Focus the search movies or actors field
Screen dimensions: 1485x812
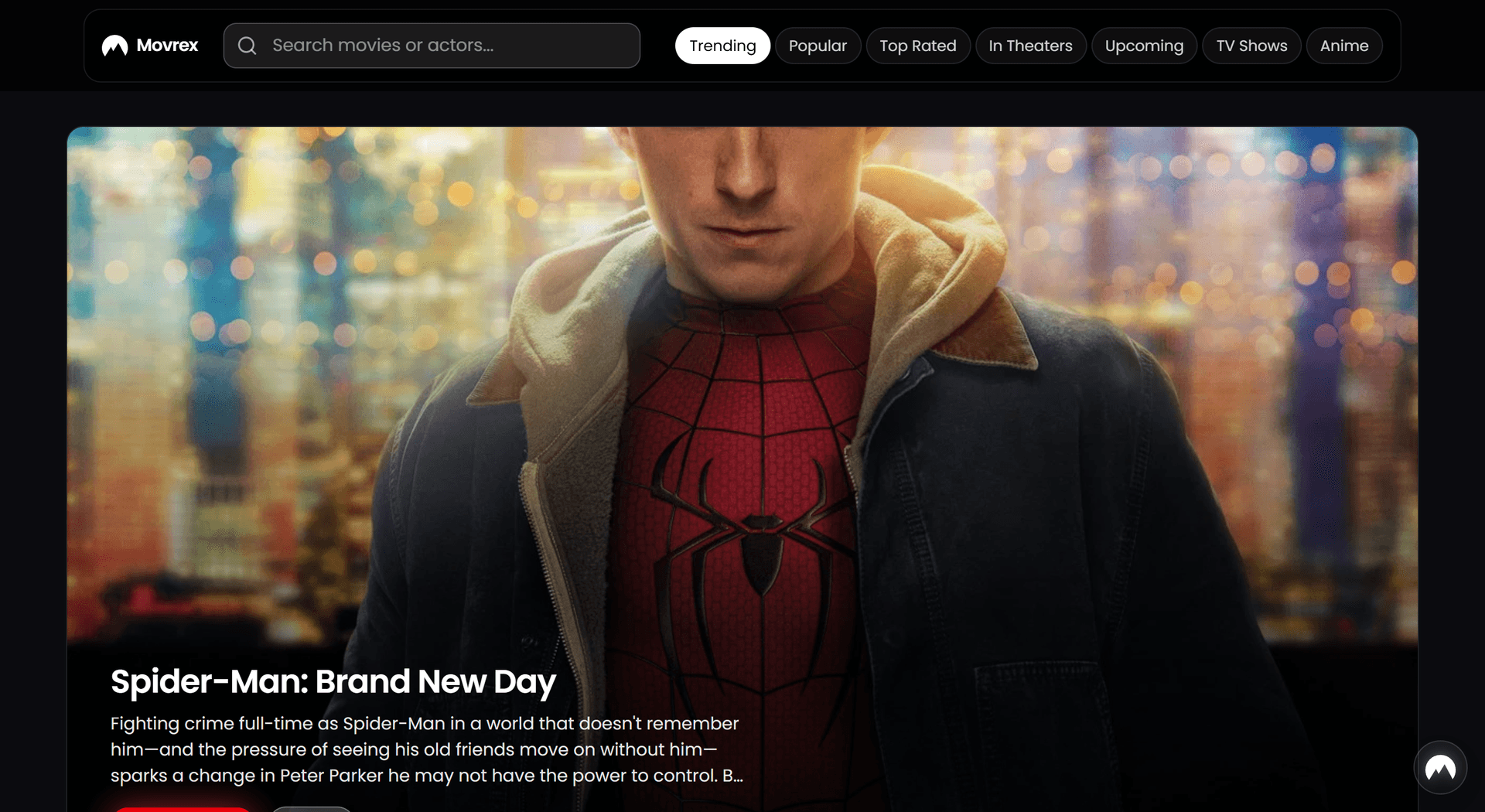[x=432, y=46]
